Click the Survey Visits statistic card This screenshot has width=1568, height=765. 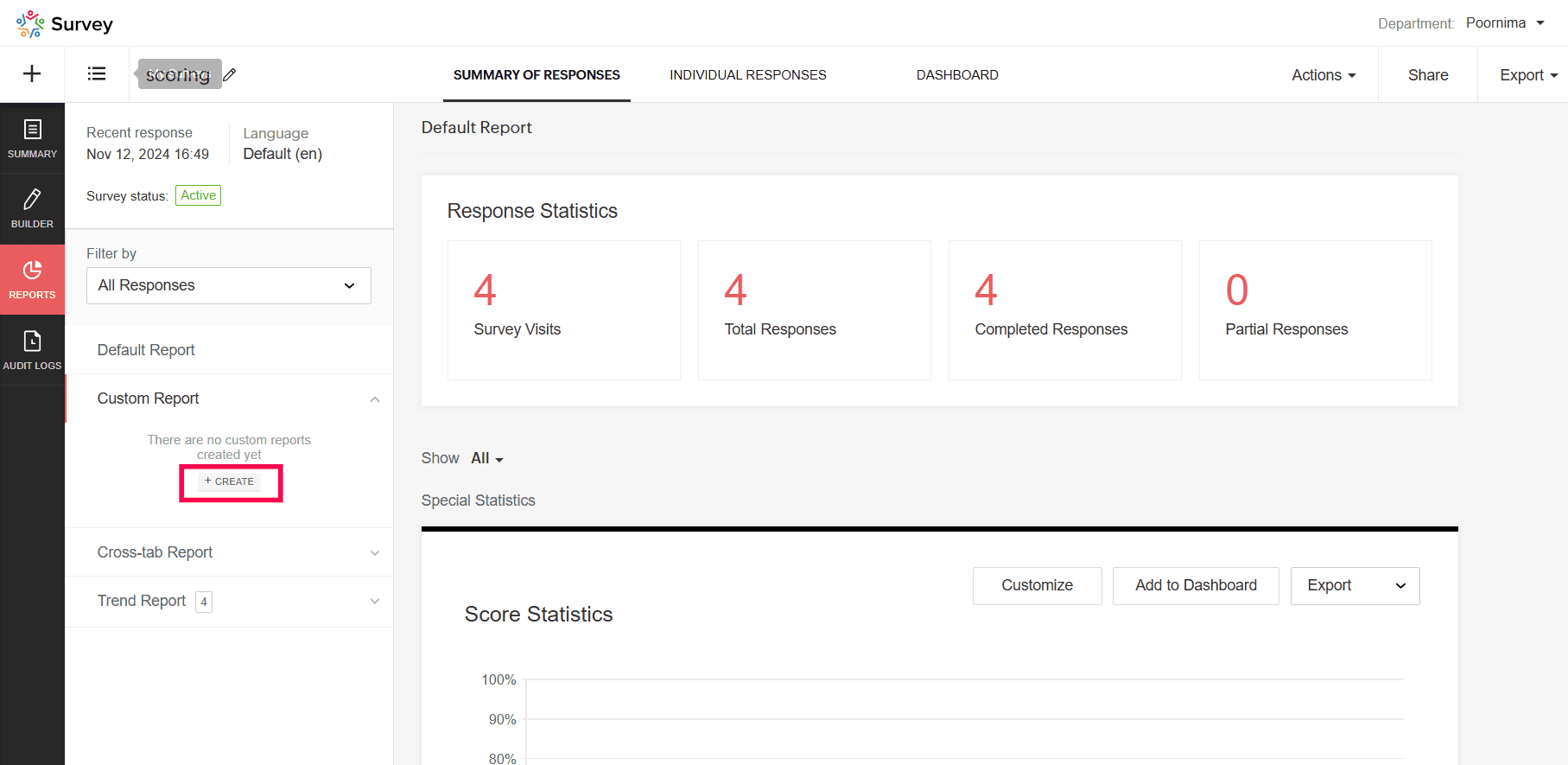click(x=564, y=310)
